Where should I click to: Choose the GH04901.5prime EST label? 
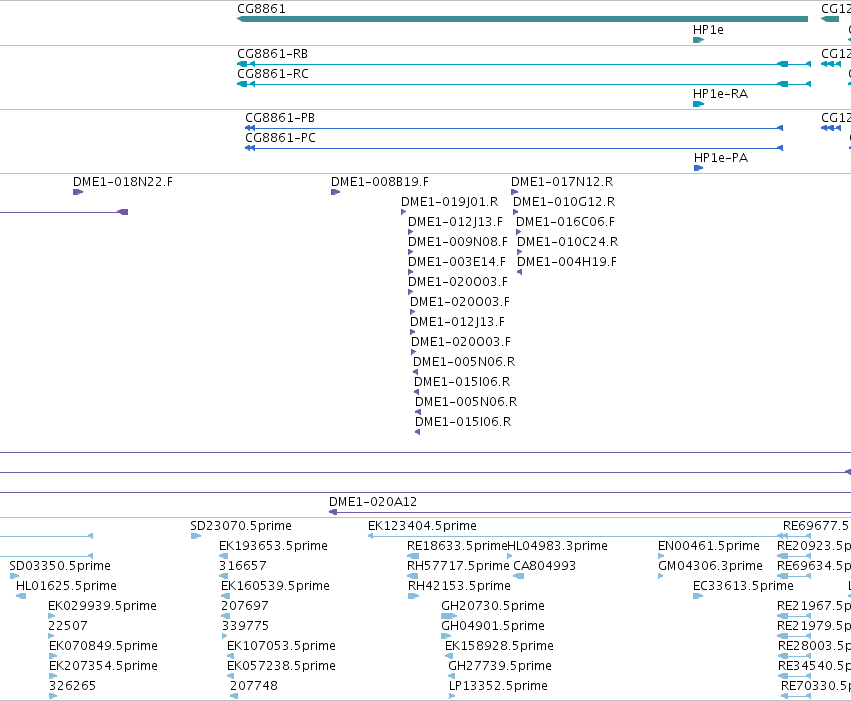tap(493, 626)
